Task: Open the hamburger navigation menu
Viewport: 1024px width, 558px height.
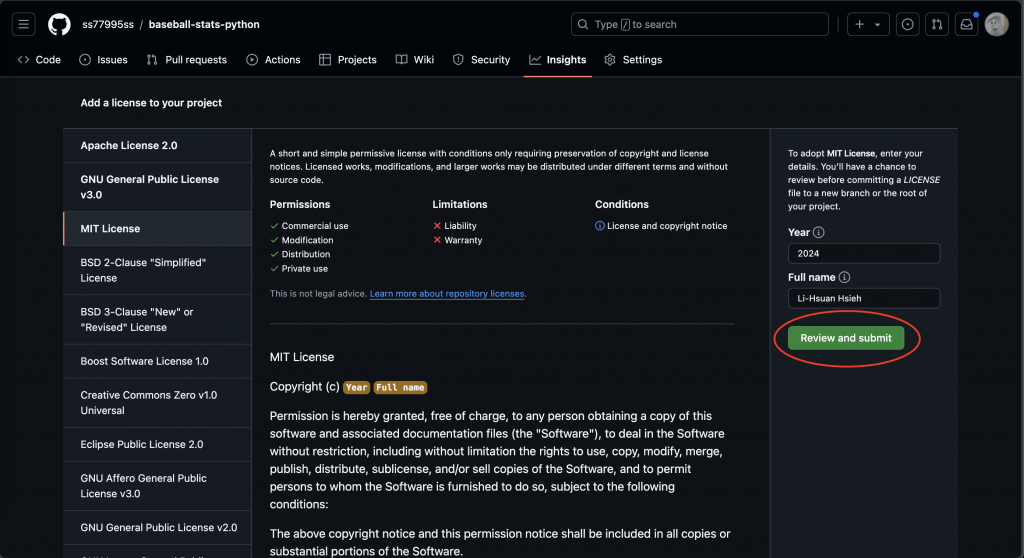Action: (24, 25)
